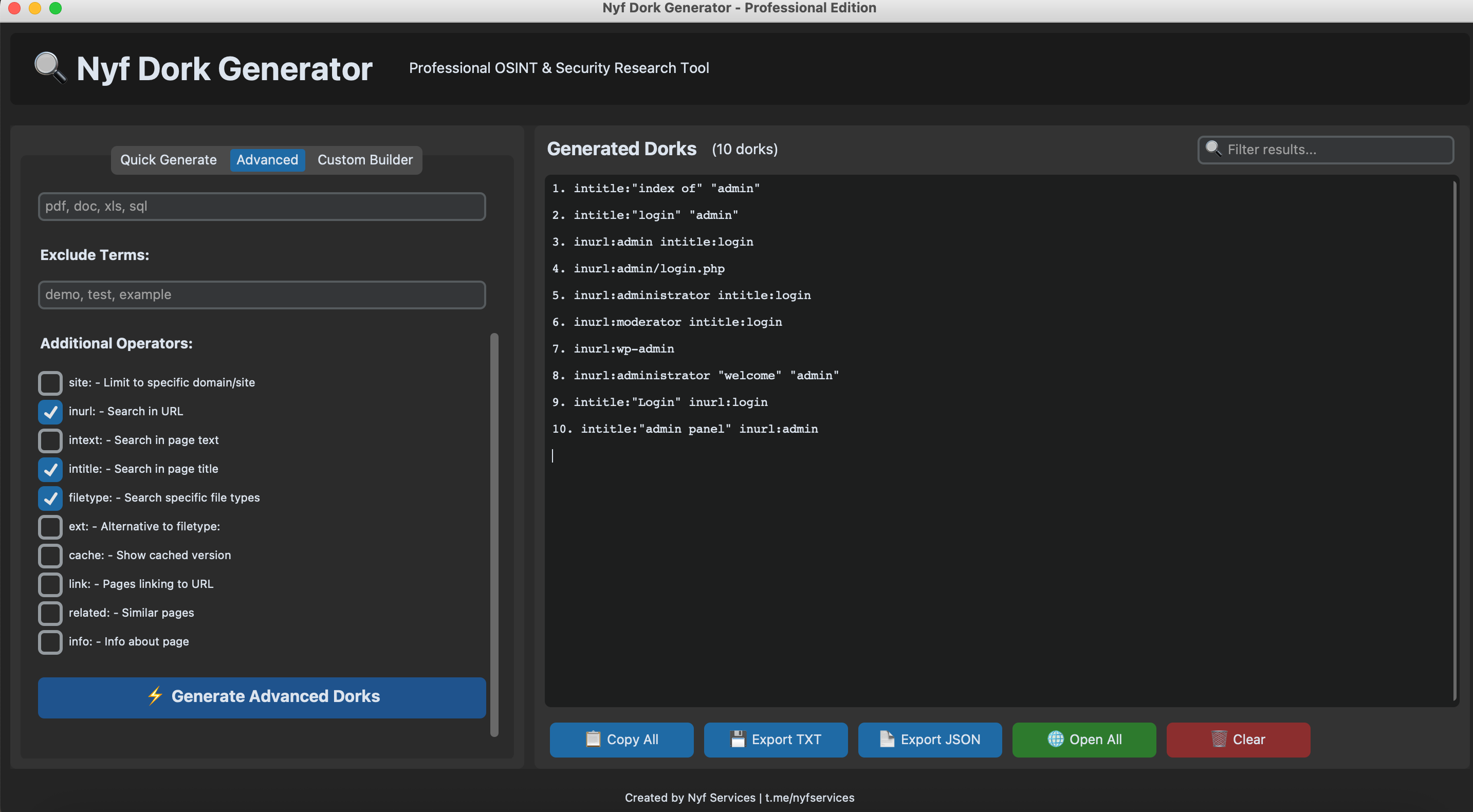The height and width of the screenshot is (812, 1473).
Task: Enable the cache: Show cached version checkbox
Action: pos(50,555)
